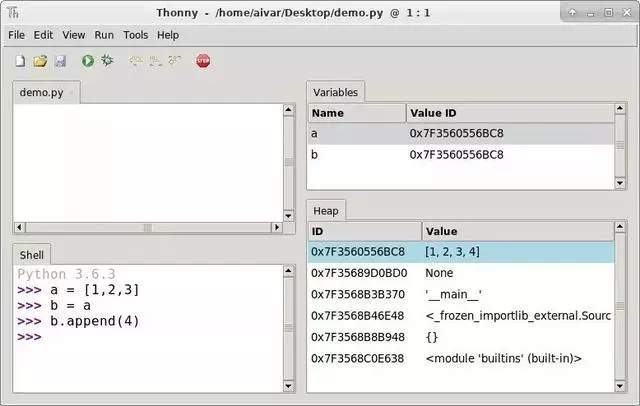Click the New file icon
This screenshot has width=640, height=406.
point(20,61)
